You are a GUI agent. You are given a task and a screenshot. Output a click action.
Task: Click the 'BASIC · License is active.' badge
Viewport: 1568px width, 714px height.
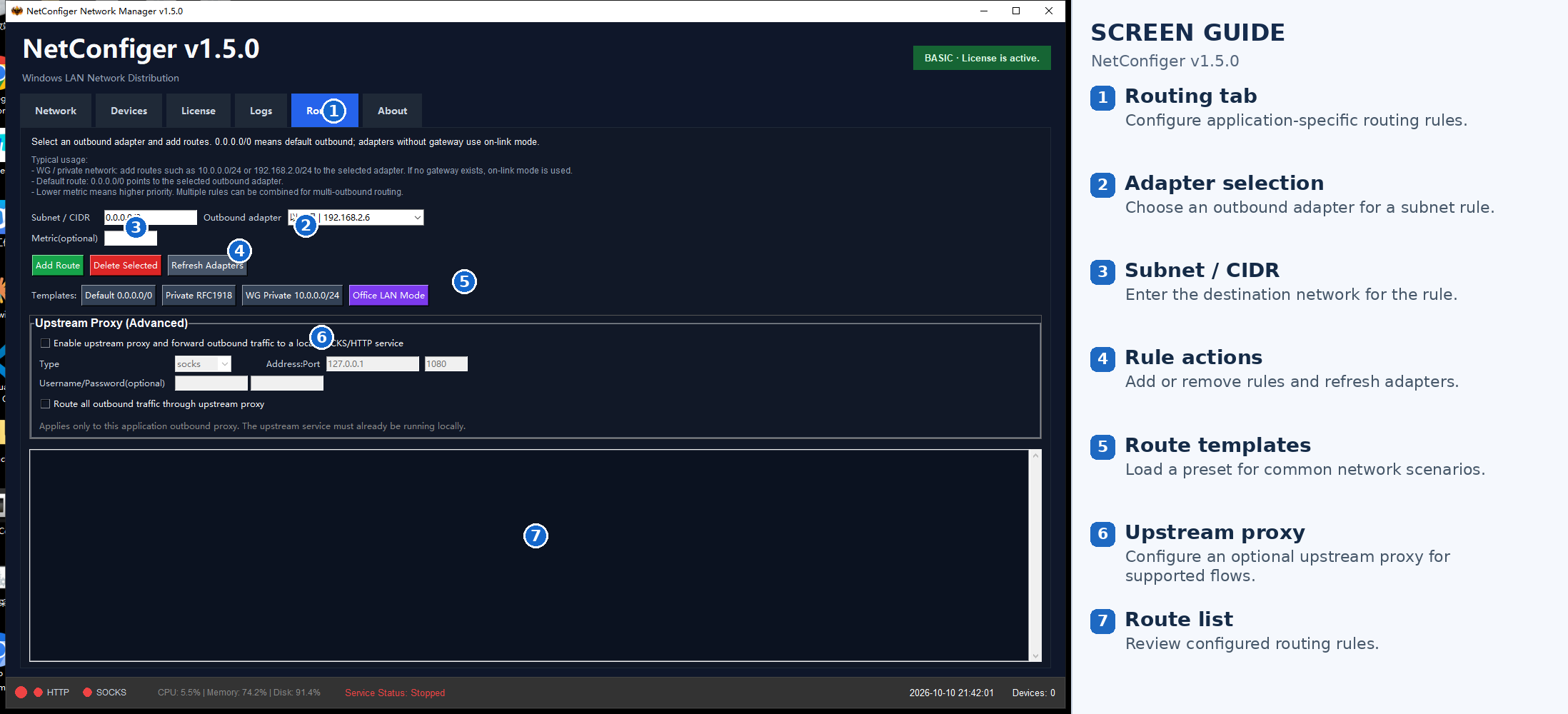point(982,58)
